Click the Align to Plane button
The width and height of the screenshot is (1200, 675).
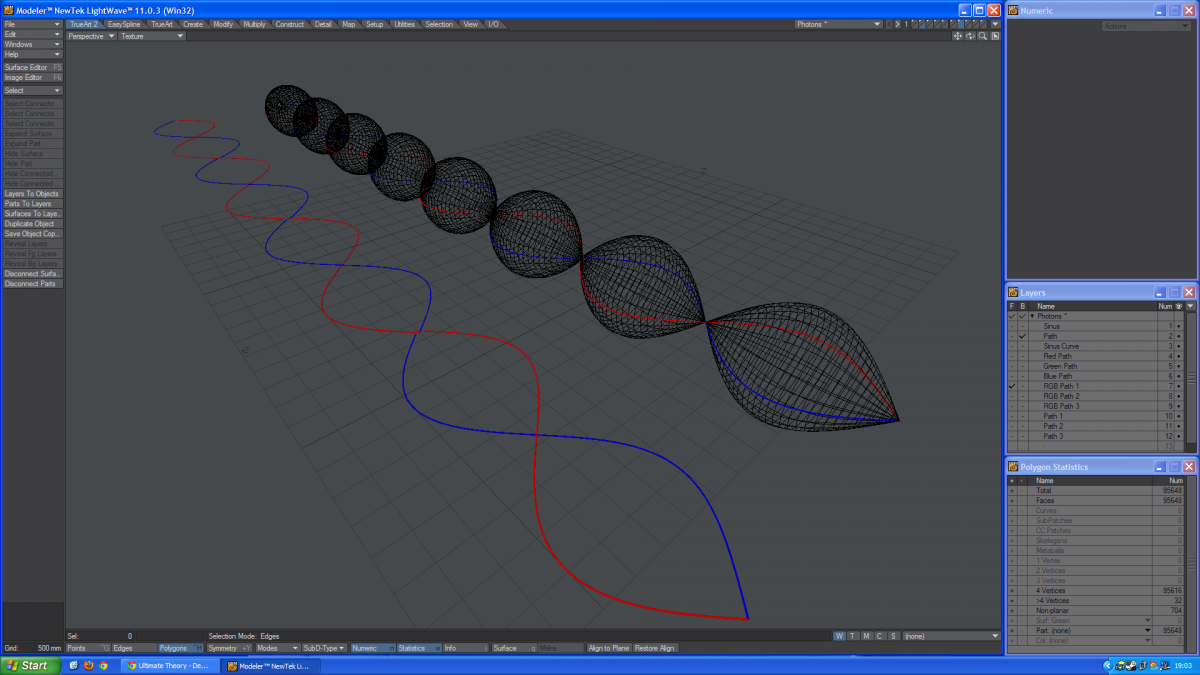(608, 648)
